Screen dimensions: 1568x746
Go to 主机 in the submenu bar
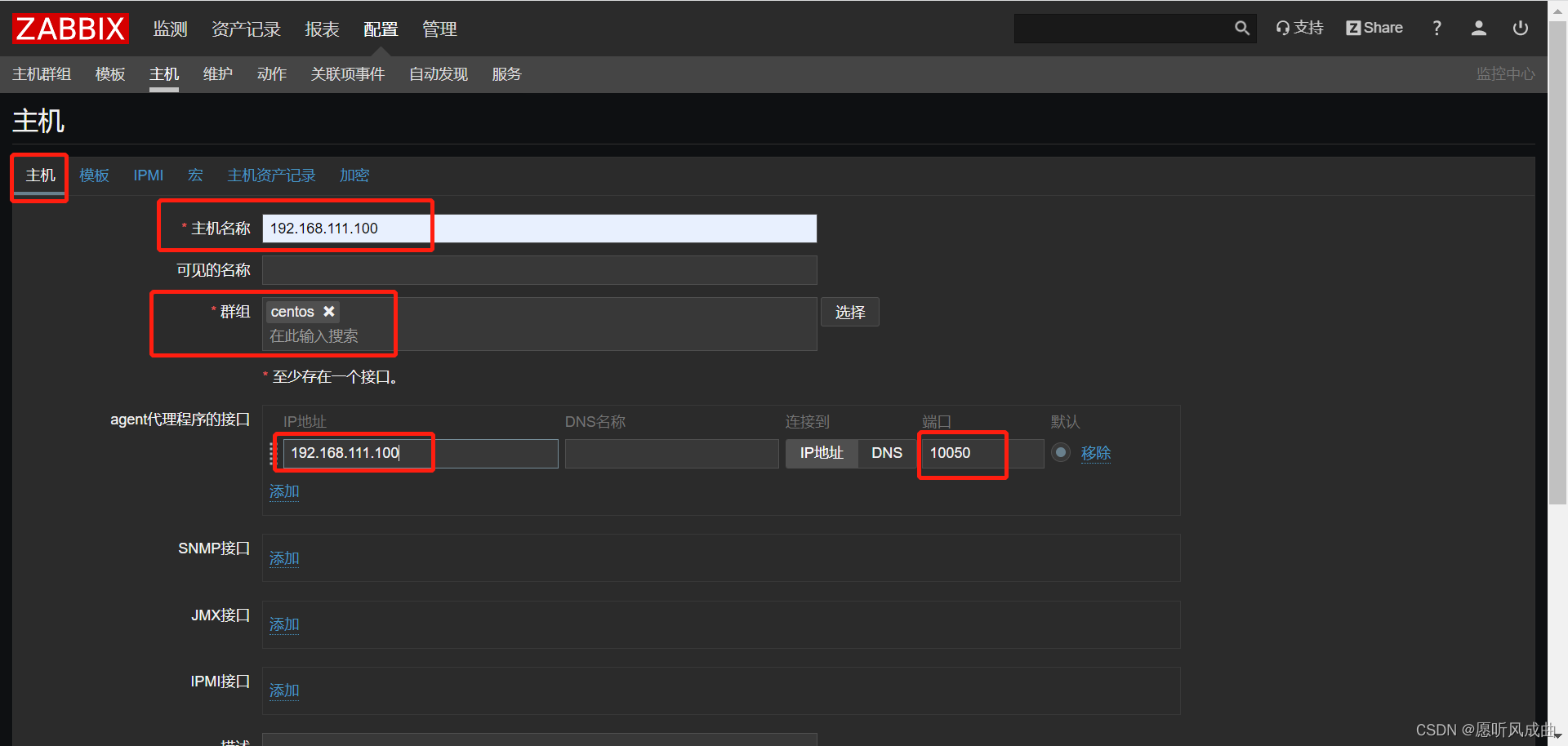(x=164, y=74)
